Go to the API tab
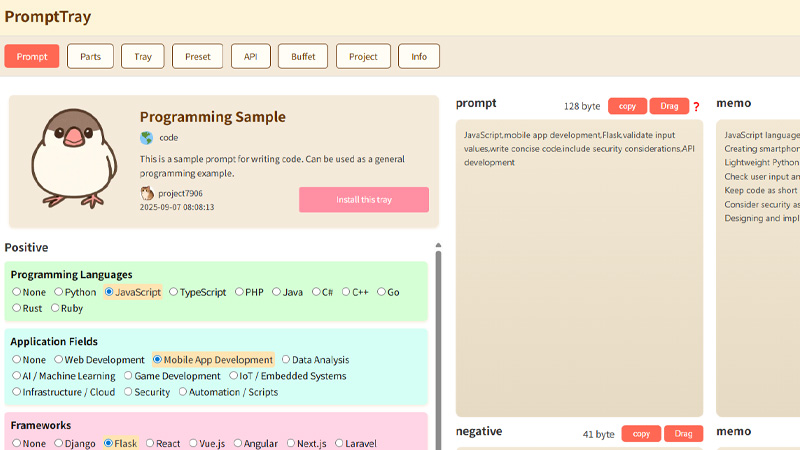The width and height of the screenshot is (800, 450). click(250, 57)
